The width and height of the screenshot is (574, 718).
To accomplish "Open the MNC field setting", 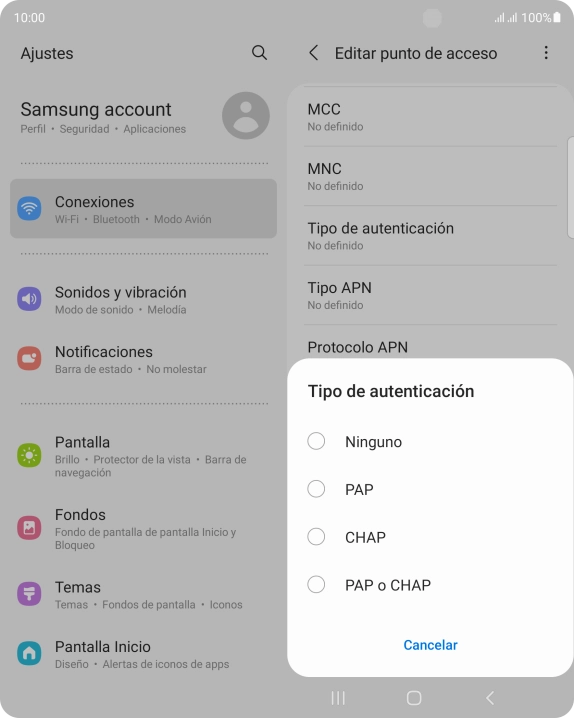I will (430, 176).
